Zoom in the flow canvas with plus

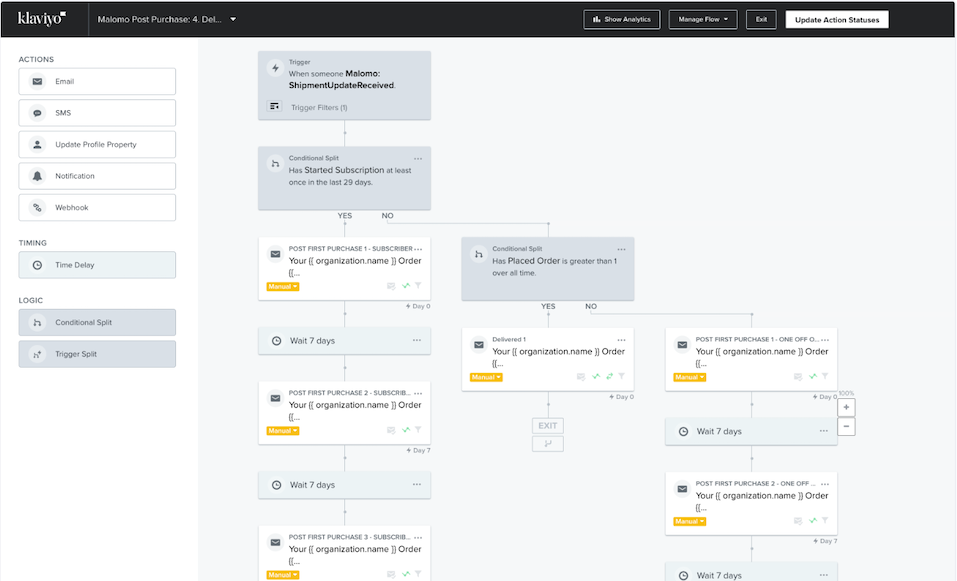pyautogui.click(x=846, y=407)
